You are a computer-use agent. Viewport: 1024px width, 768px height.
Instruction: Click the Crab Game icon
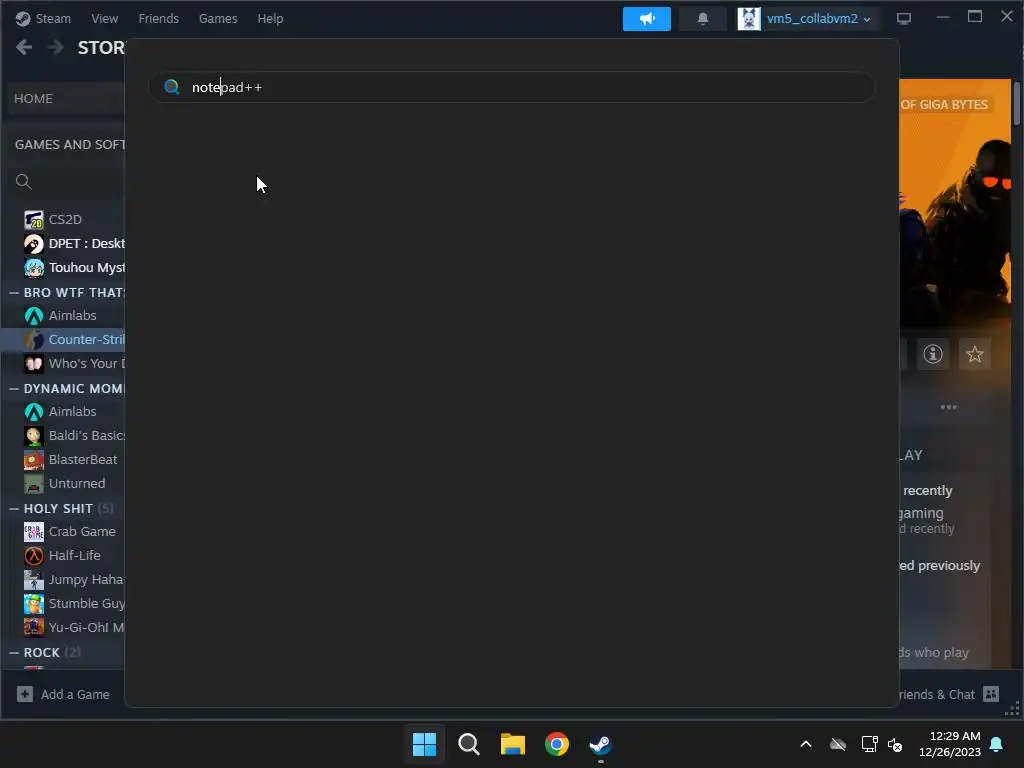[x=34, y=532]
